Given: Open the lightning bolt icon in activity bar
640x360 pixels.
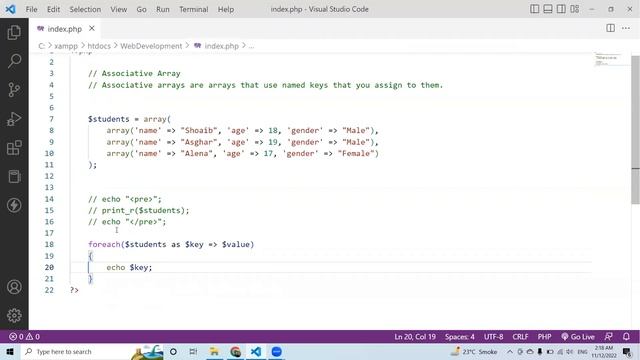Looking at the screenshot, I should pyautogui.click(x=14, y=205).
